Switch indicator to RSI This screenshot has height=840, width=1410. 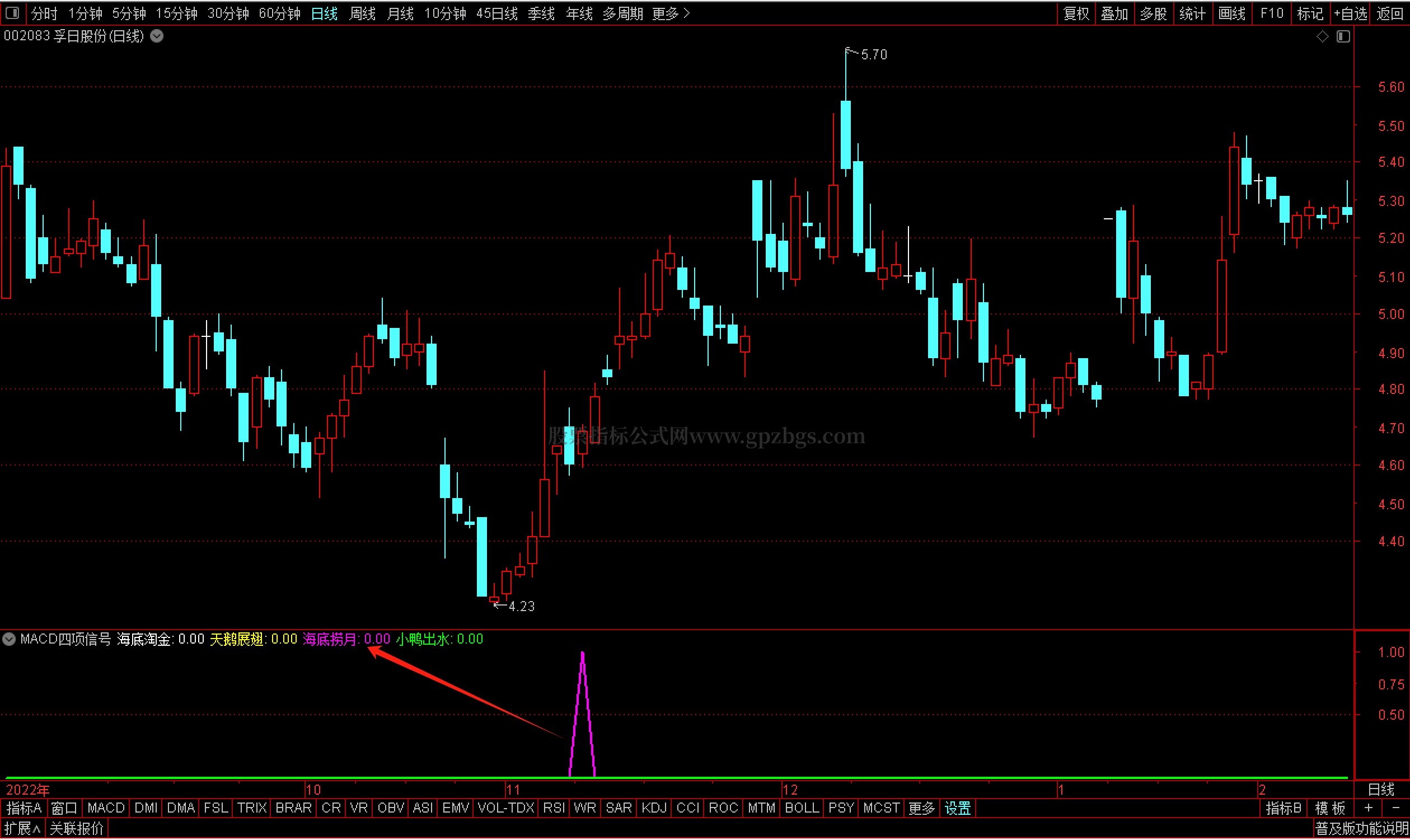[554, 809]
